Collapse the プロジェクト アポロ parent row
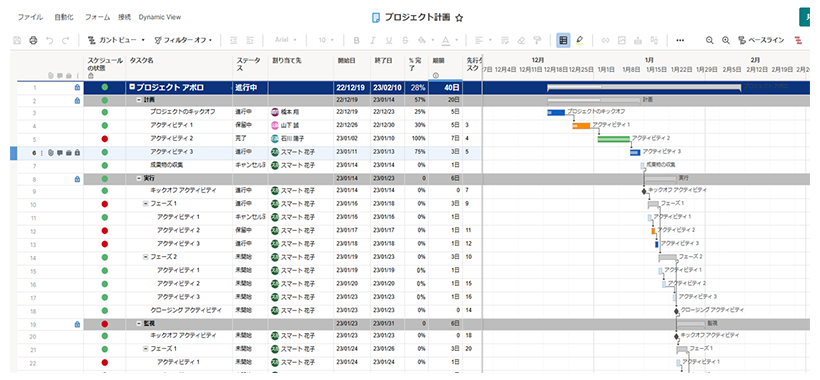The height and width of the screenshot is (380, 820). click(x=132, y=87)
